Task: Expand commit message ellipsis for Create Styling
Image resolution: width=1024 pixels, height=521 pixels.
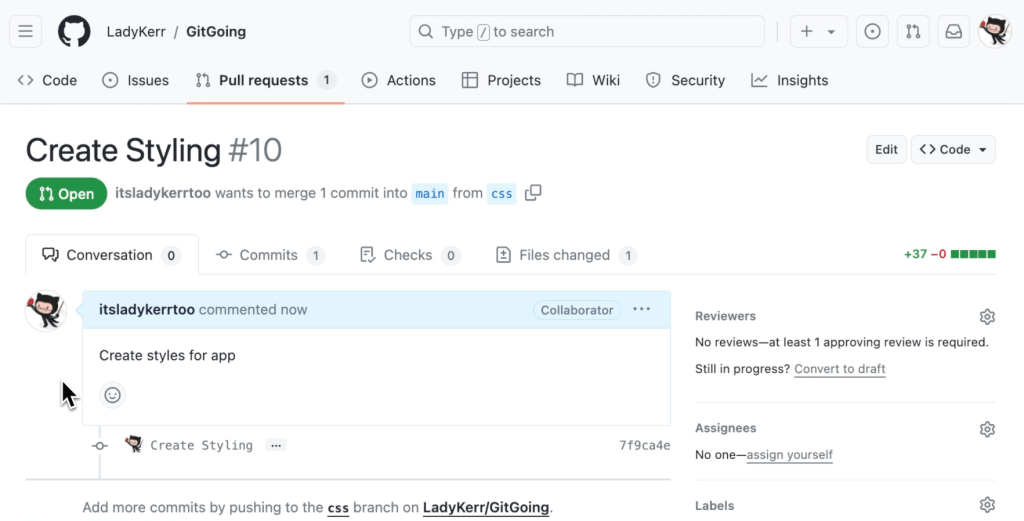Action: pyautogui.click(x=276, y=445)
